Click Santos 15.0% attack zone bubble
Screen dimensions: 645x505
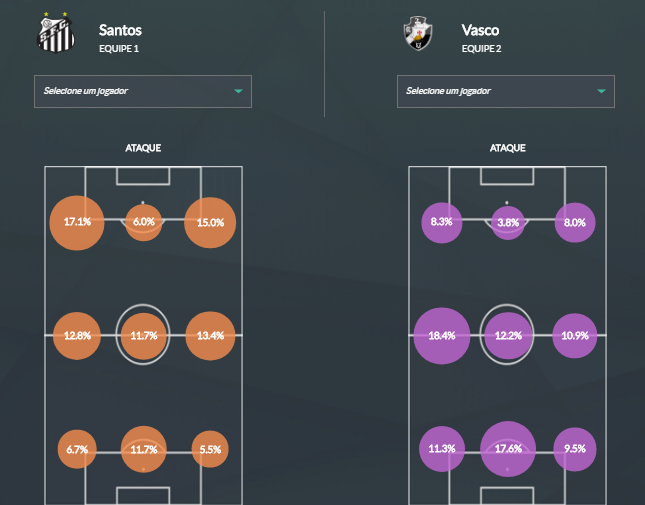[x=210, y=222]
